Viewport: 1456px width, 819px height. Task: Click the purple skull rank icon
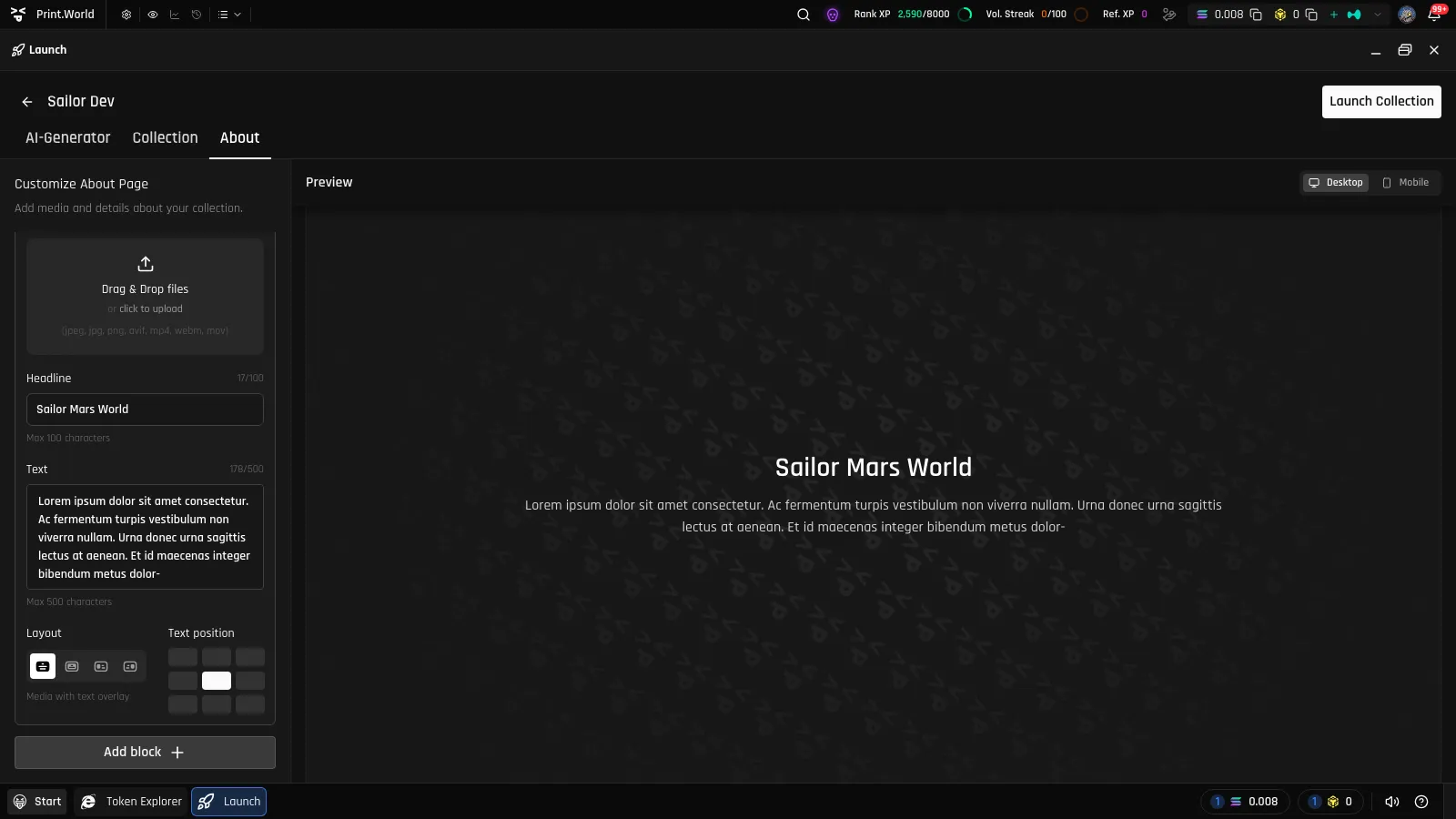click(x=833, y=15)
